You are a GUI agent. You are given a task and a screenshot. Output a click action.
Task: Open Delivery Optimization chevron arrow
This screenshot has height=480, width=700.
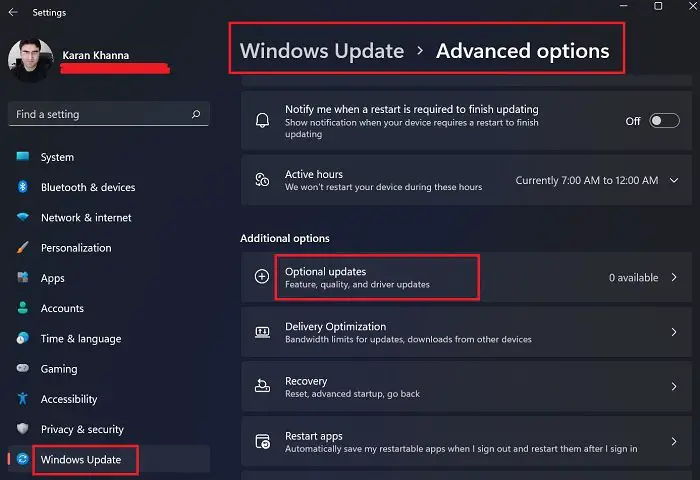click(x=674, y=332)
